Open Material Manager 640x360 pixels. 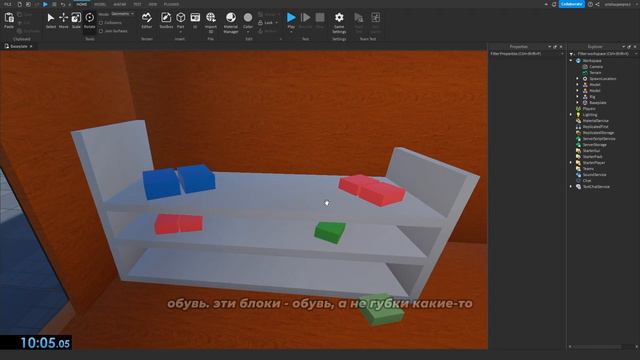coord(231,22)
